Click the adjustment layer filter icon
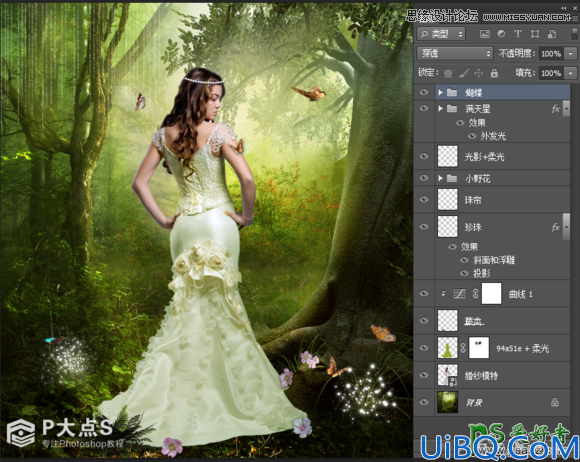This screenshot has height=462, width=580. click(x=501, y=34)
